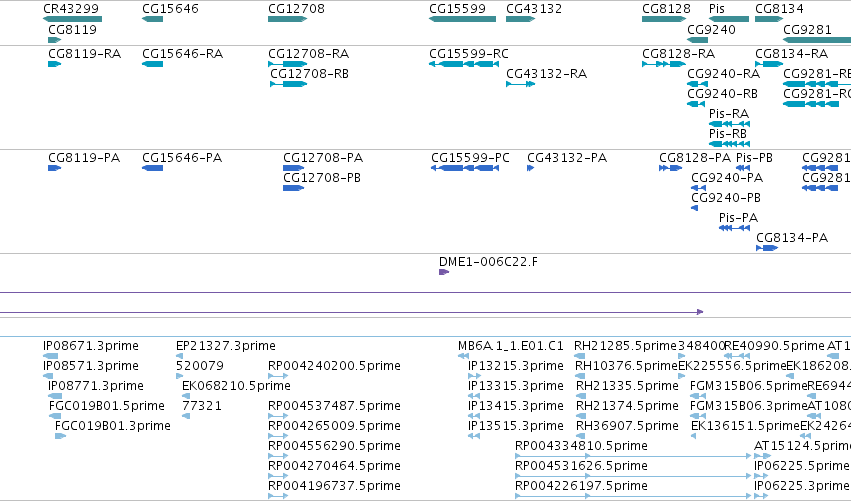
Task: Select the RP004537487.5prime EST
Action: pos(278,416)
